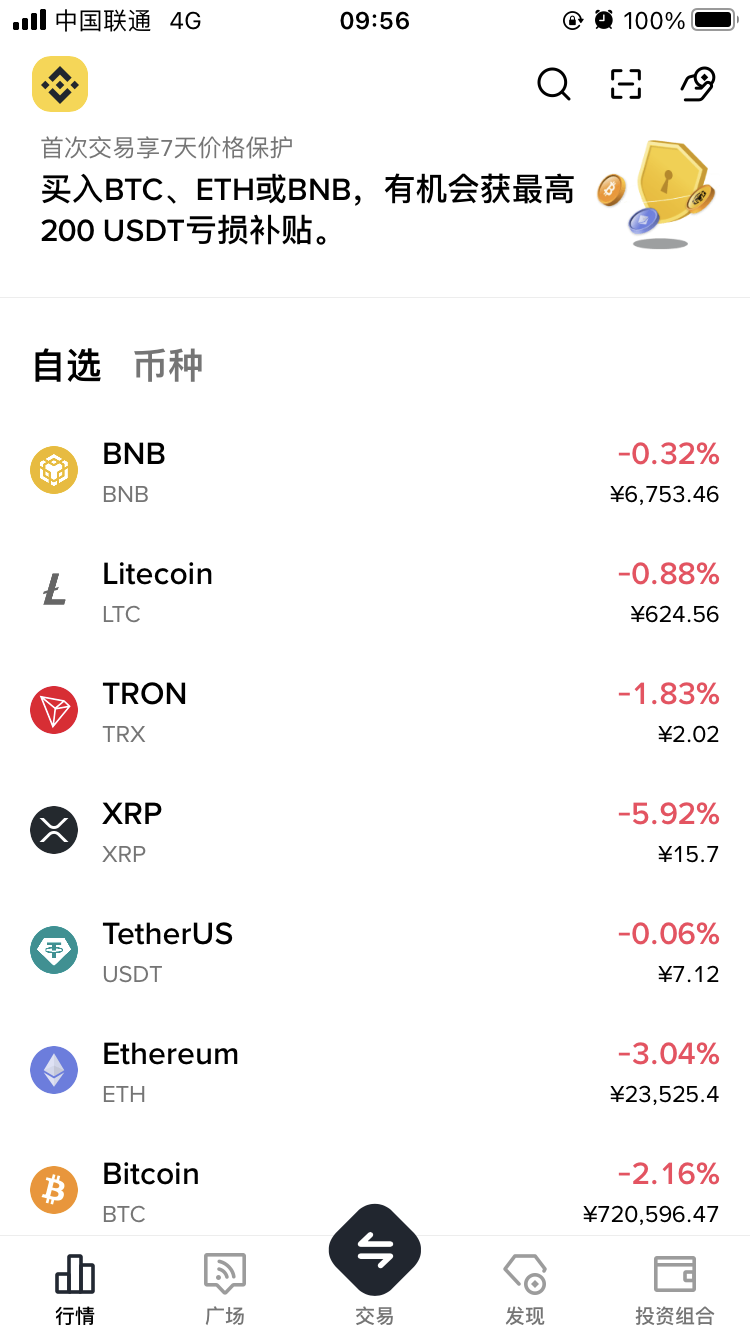Open the 发现 bottom tab

[525, 1288]
